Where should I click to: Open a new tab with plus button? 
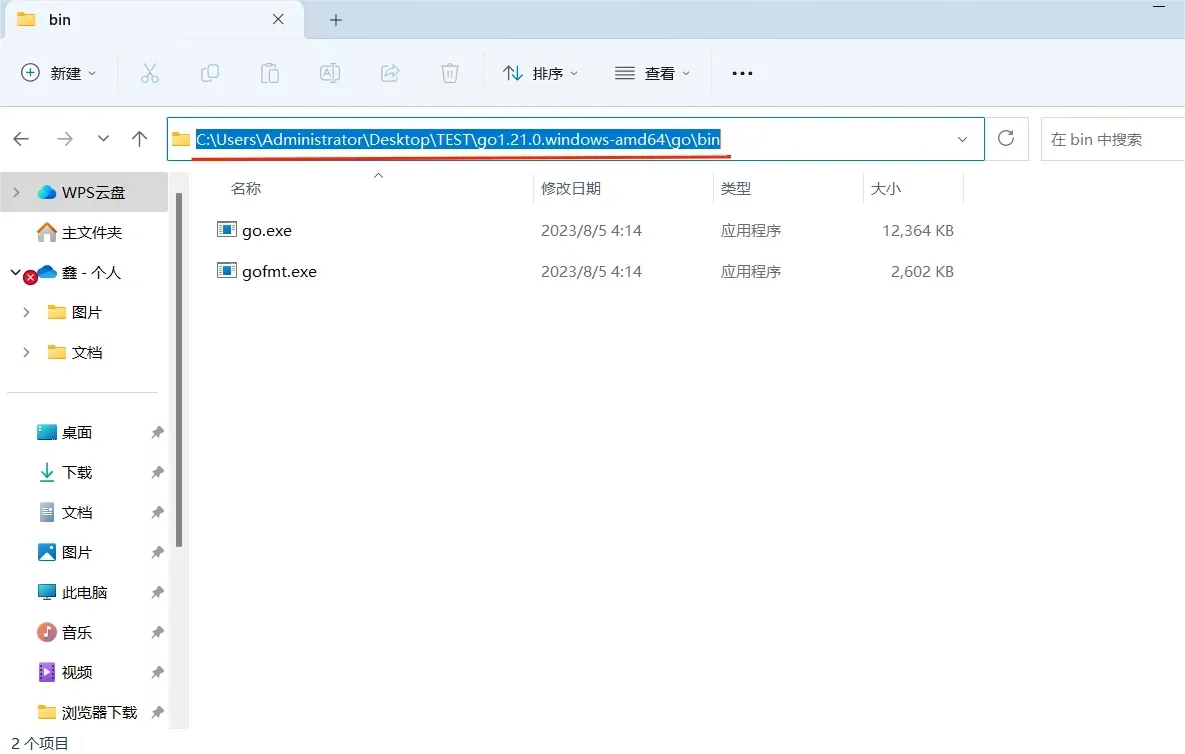[336, 20]
